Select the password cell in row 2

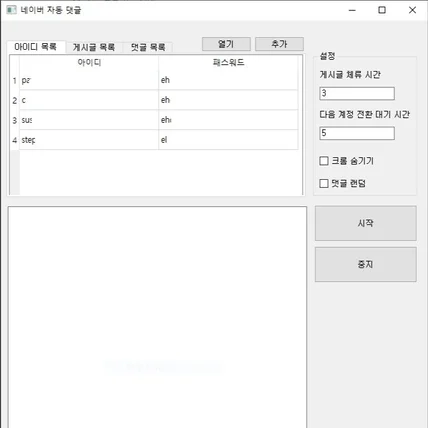pyautogui.click(x=228, y=100)
